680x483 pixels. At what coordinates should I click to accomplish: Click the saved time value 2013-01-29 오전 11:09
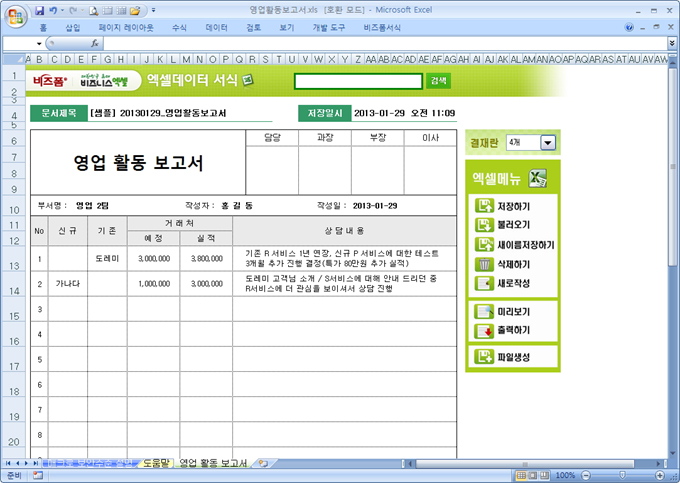click(x=404, y=113)
